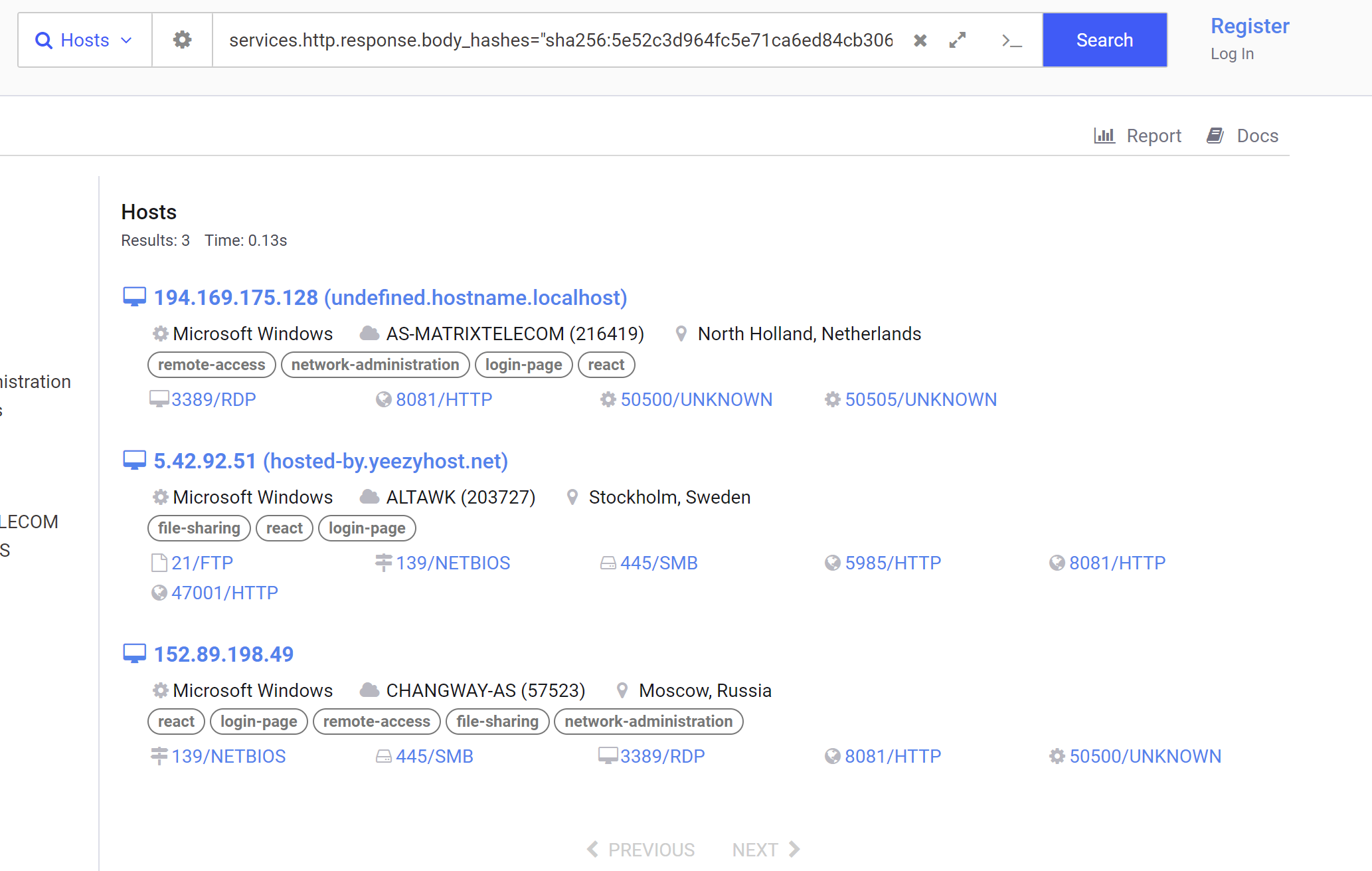This screenshot has height=871, width=1372.
Task: Open 47001/HTTP service link
Action: 224,593
